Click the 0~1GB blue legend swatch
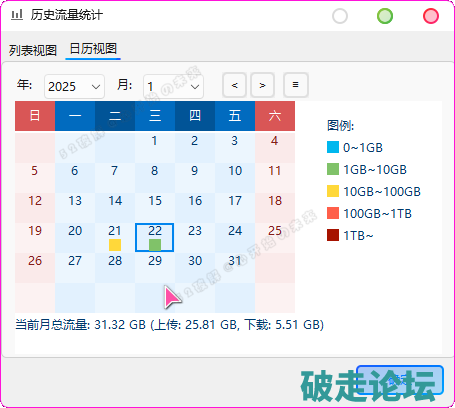 (333, 147)
